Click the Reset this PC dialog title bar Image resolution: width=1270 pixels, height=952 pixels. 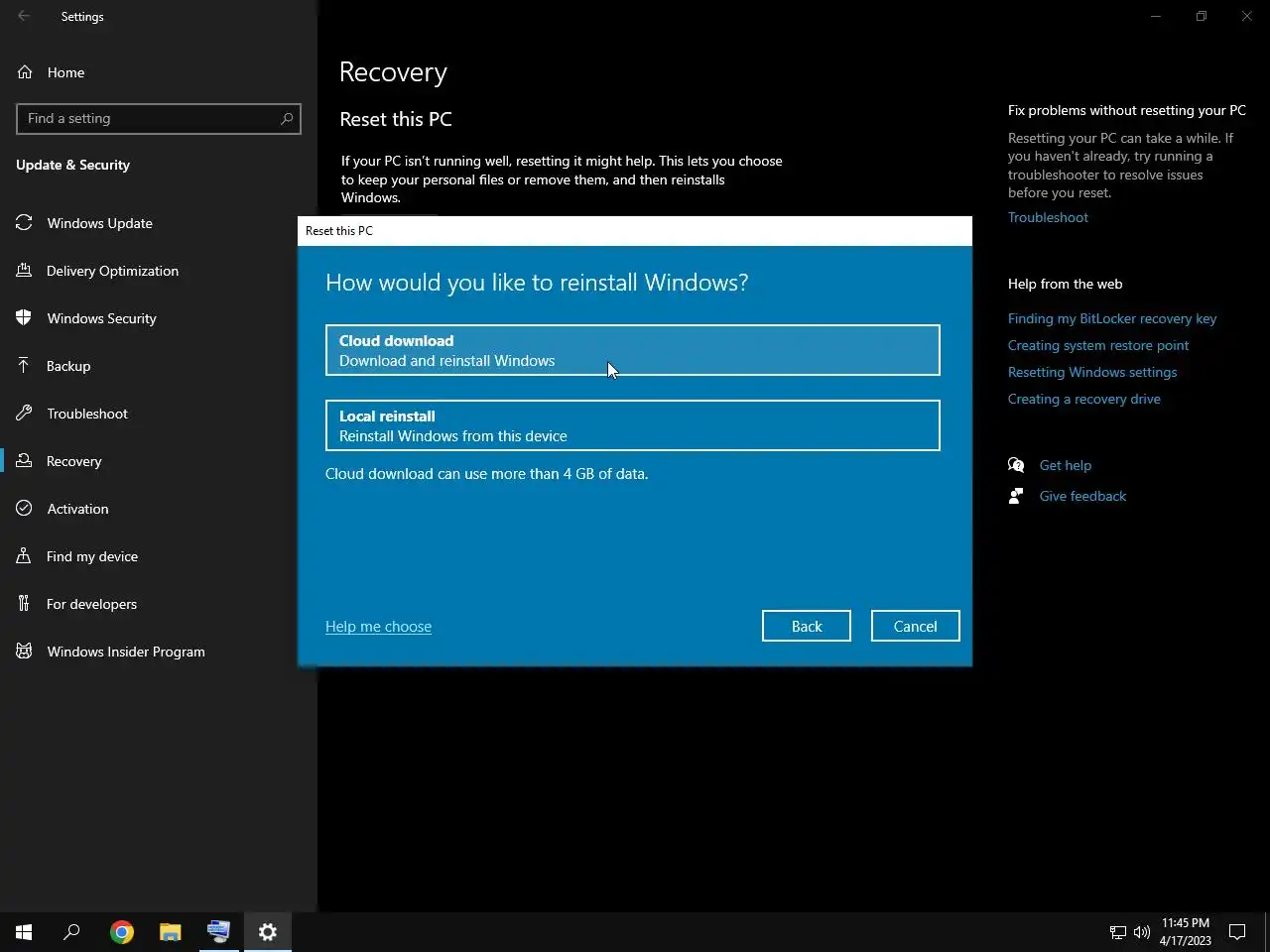[635, 230]
